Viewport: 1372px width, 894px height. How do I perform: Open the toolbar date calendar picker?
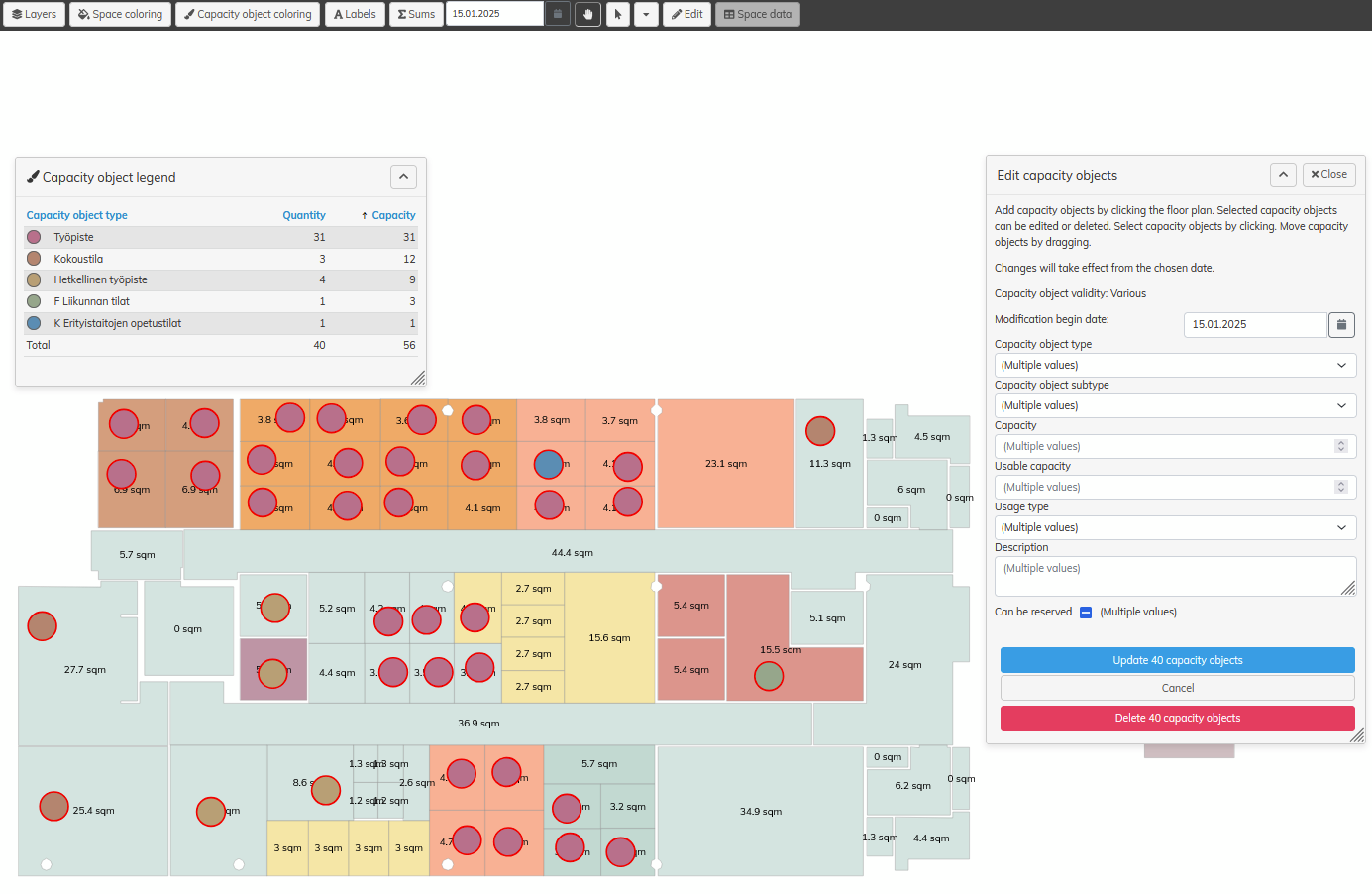point(558,14)
